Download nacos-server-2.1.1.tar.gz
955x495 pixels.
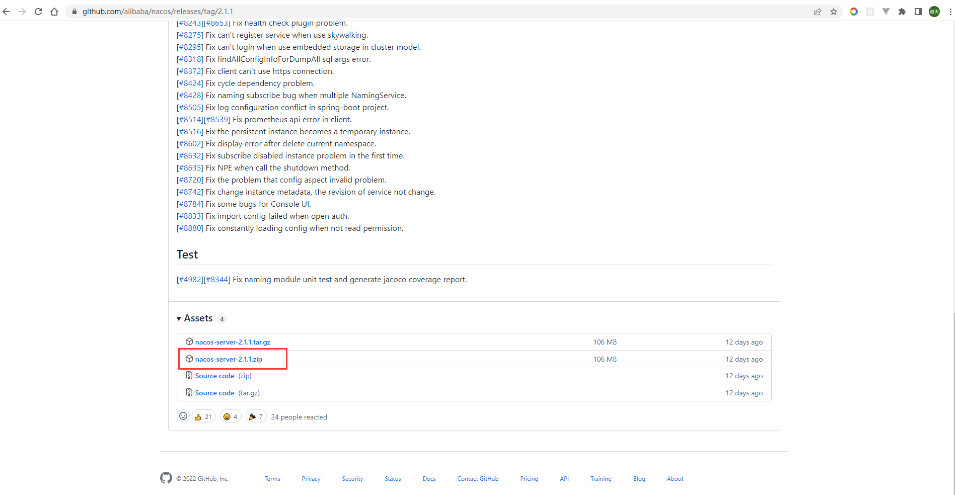tap(233, 342)
